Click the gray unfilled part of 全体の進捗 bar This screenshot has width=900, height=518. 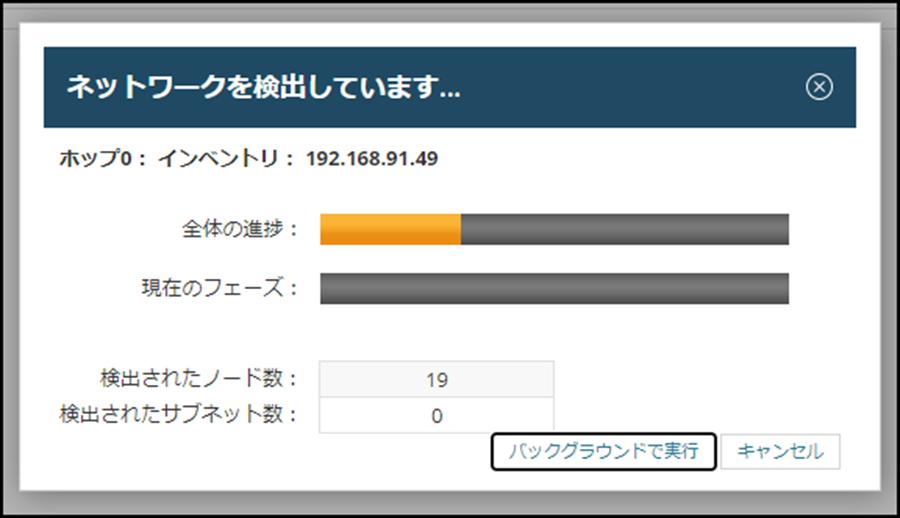click(624, 229)
